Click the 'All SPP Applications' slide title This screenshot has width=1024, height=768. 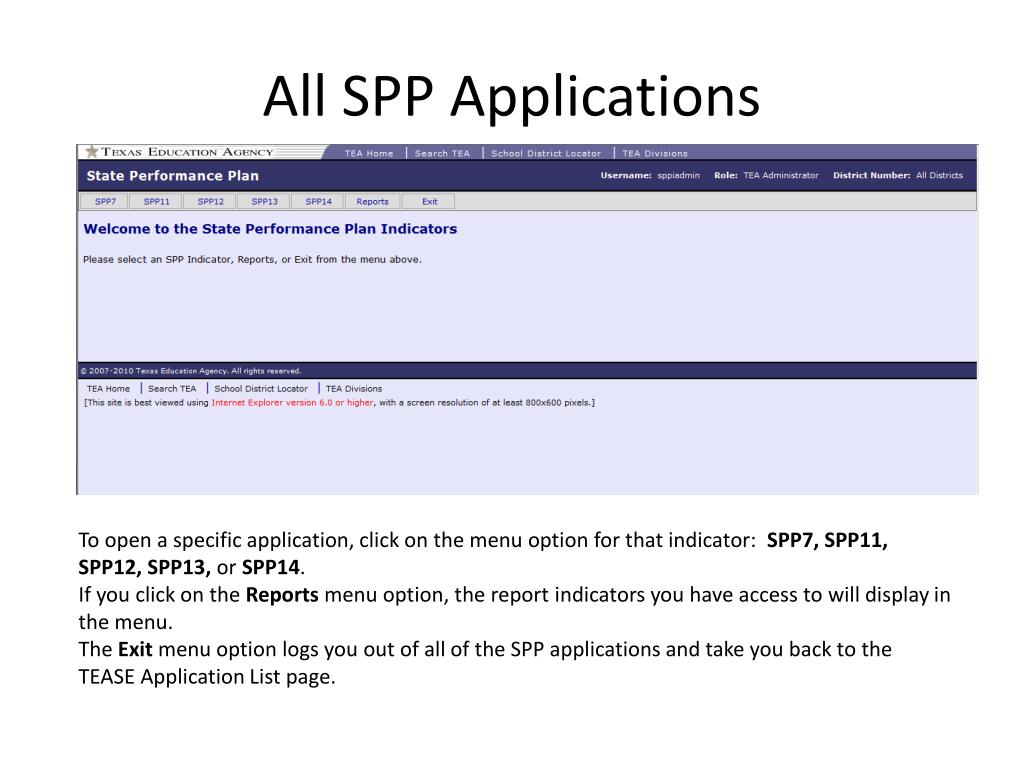511,97
